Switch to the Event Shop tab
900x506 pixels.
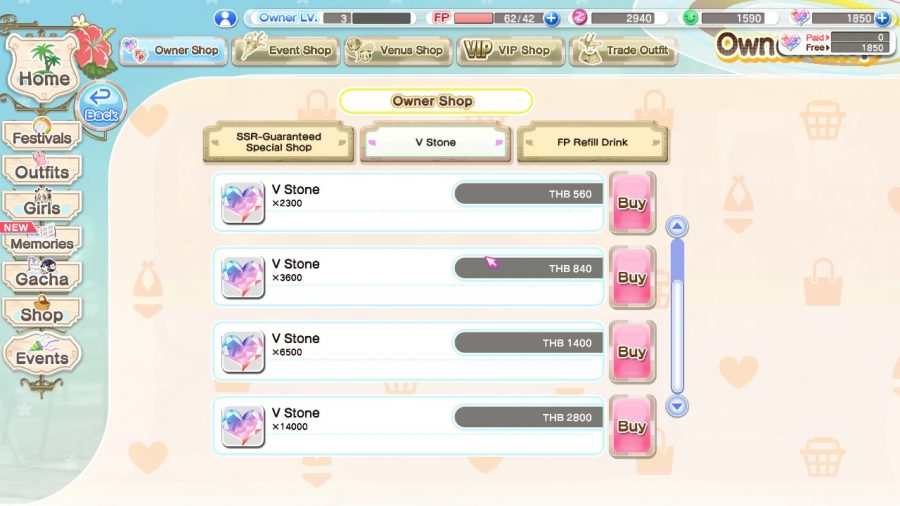pyautogui.click(x=286, y=50)
